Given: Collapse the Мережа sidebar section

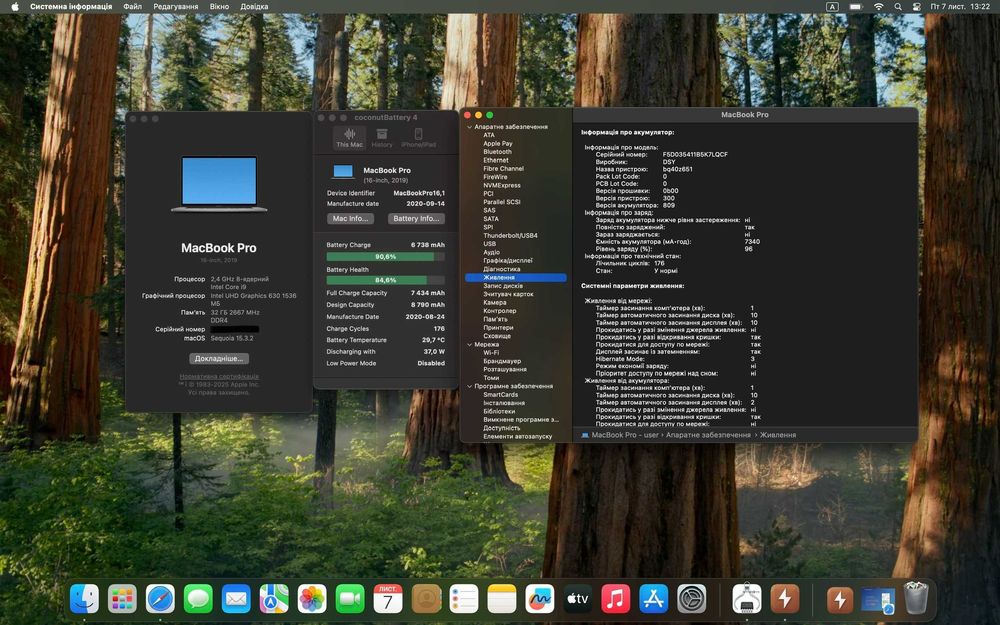Looking at the screenshot, I should (x=469, y=344).
